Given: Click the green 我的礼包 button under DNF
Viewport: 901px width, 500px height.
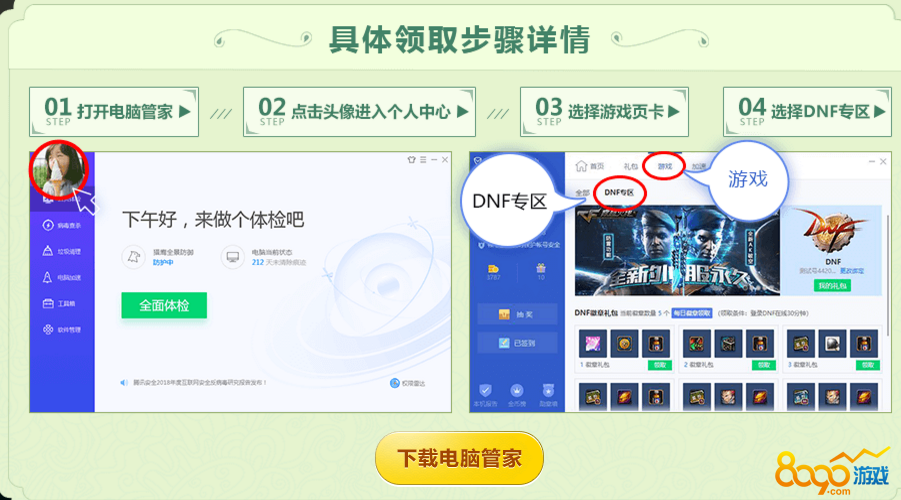Looking at the screenshot, I should pos(832,286).
